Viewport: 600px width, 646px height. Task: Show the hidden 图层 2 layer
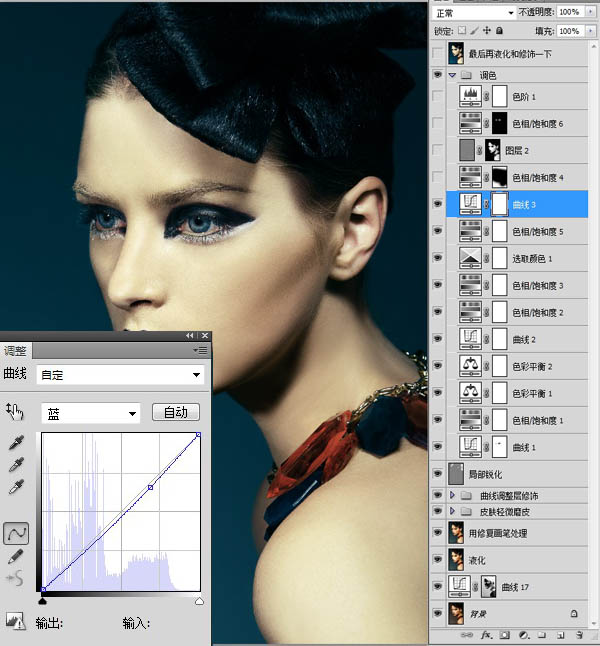coord(438,150)
